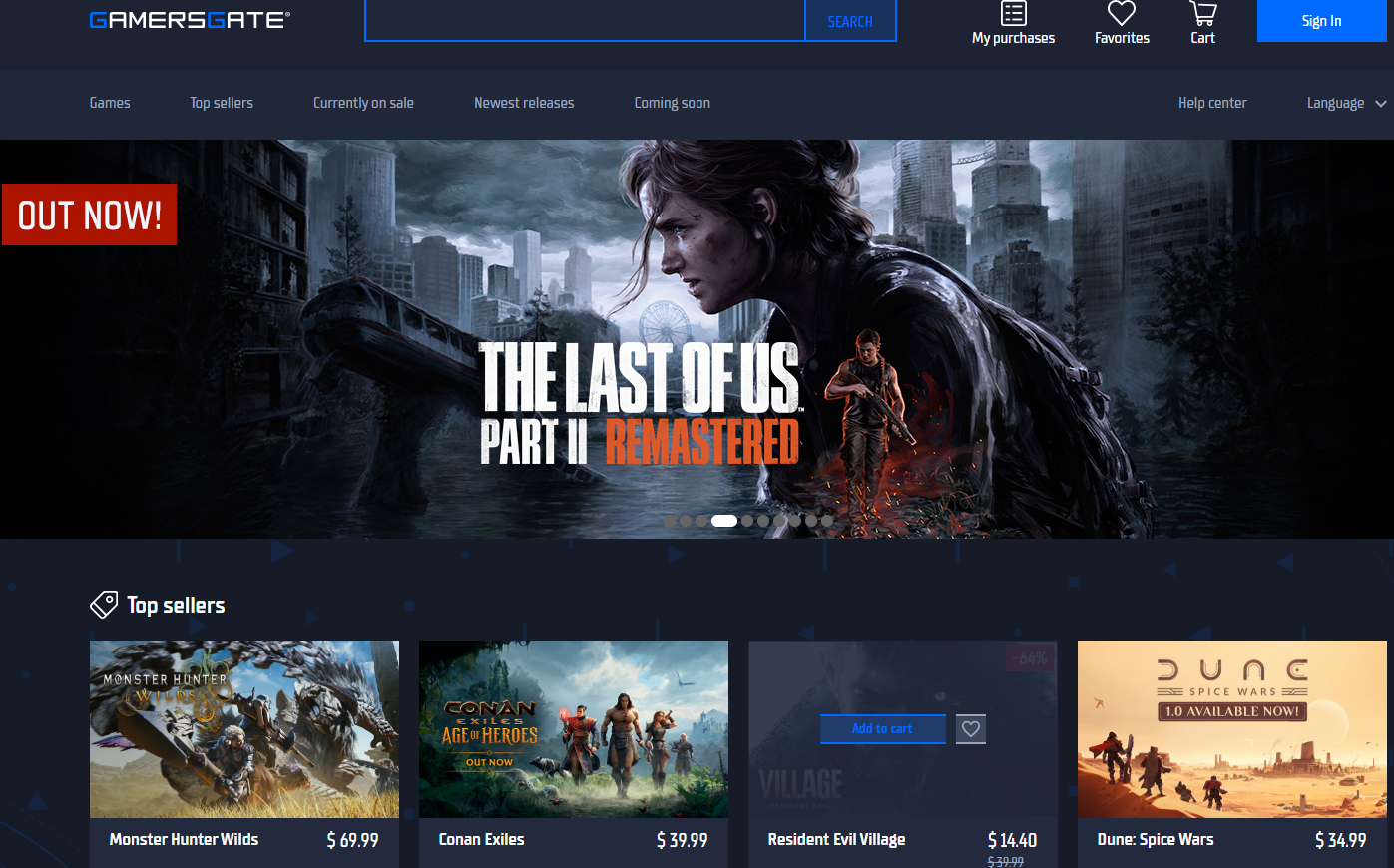
Task: Expand the Language dropdown
Action: pyautogui.click(x=1346, y=103)
